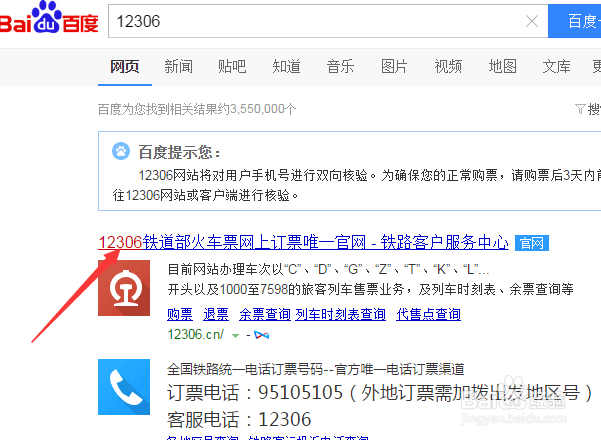
Task: Select the text 订票电话：95105105
Action: [x=255, y=392]
